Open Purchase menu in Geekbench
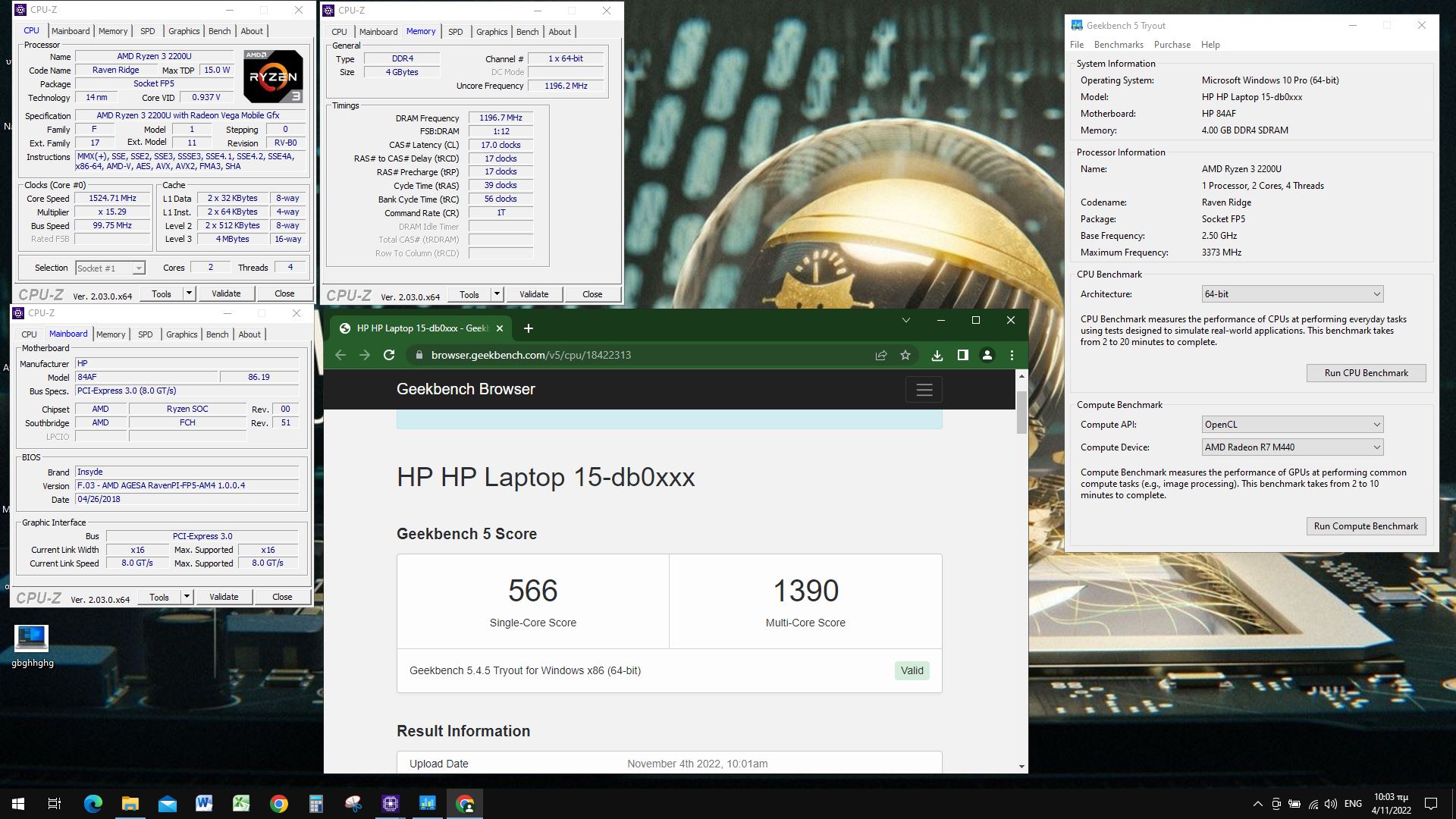 [1172, 45]
